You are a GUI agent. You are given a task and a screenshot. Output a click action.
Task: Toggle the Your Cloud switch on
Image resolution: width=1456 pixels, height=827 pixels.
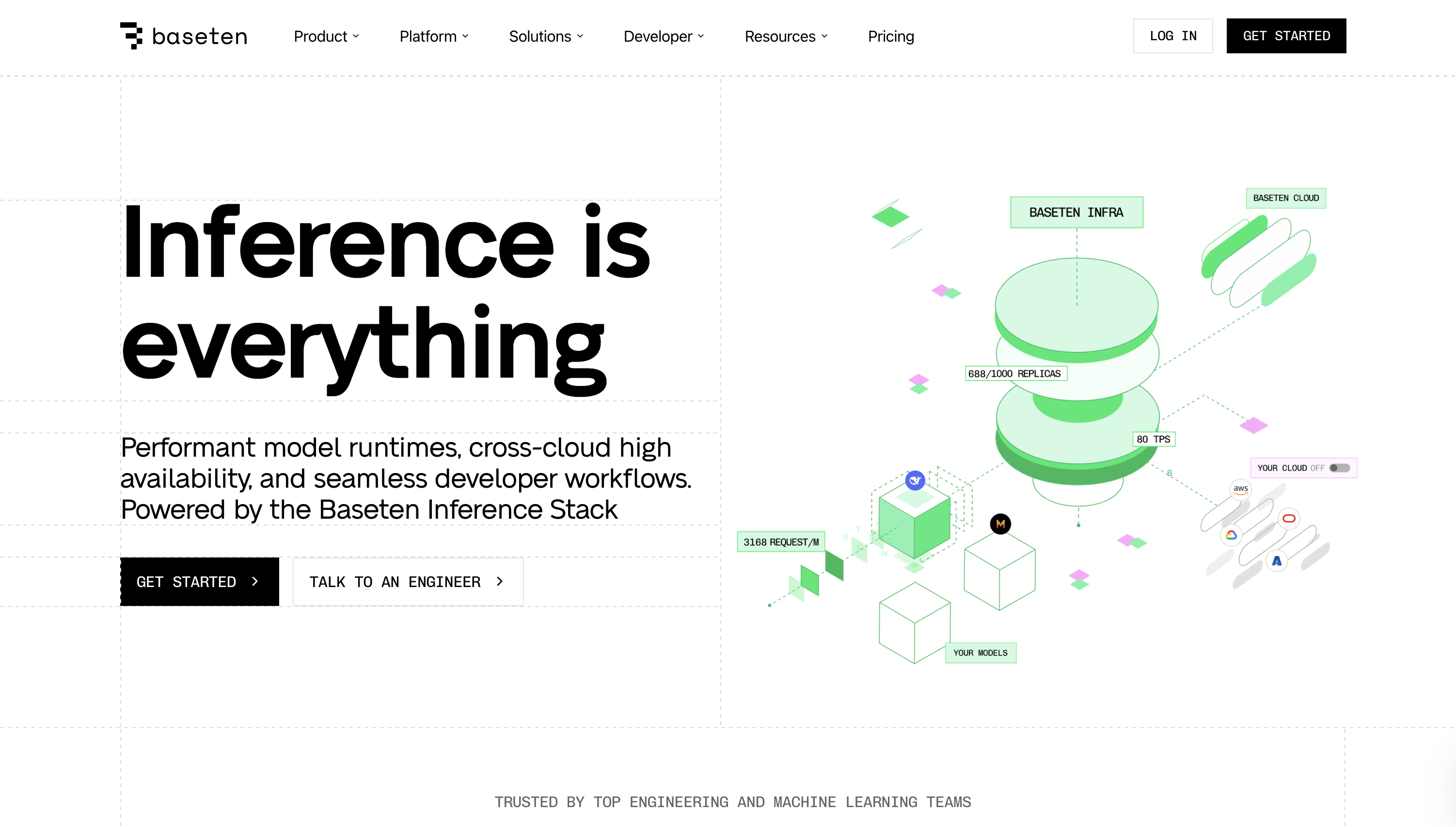point(1339,467)
